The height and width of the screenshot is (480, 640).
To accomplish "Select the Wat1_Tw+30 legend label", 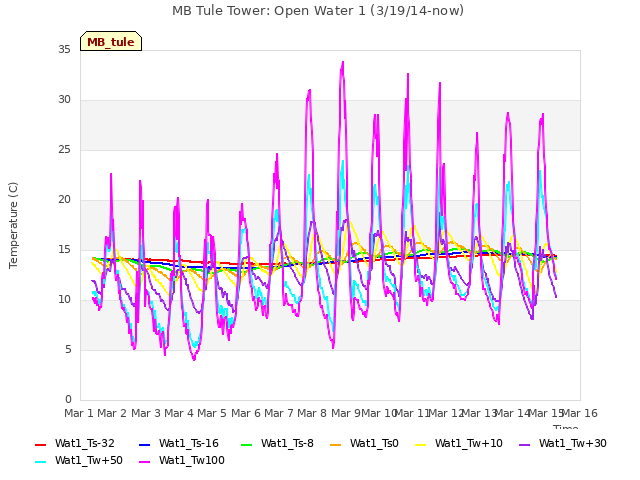I will click(x=573, y=444).
